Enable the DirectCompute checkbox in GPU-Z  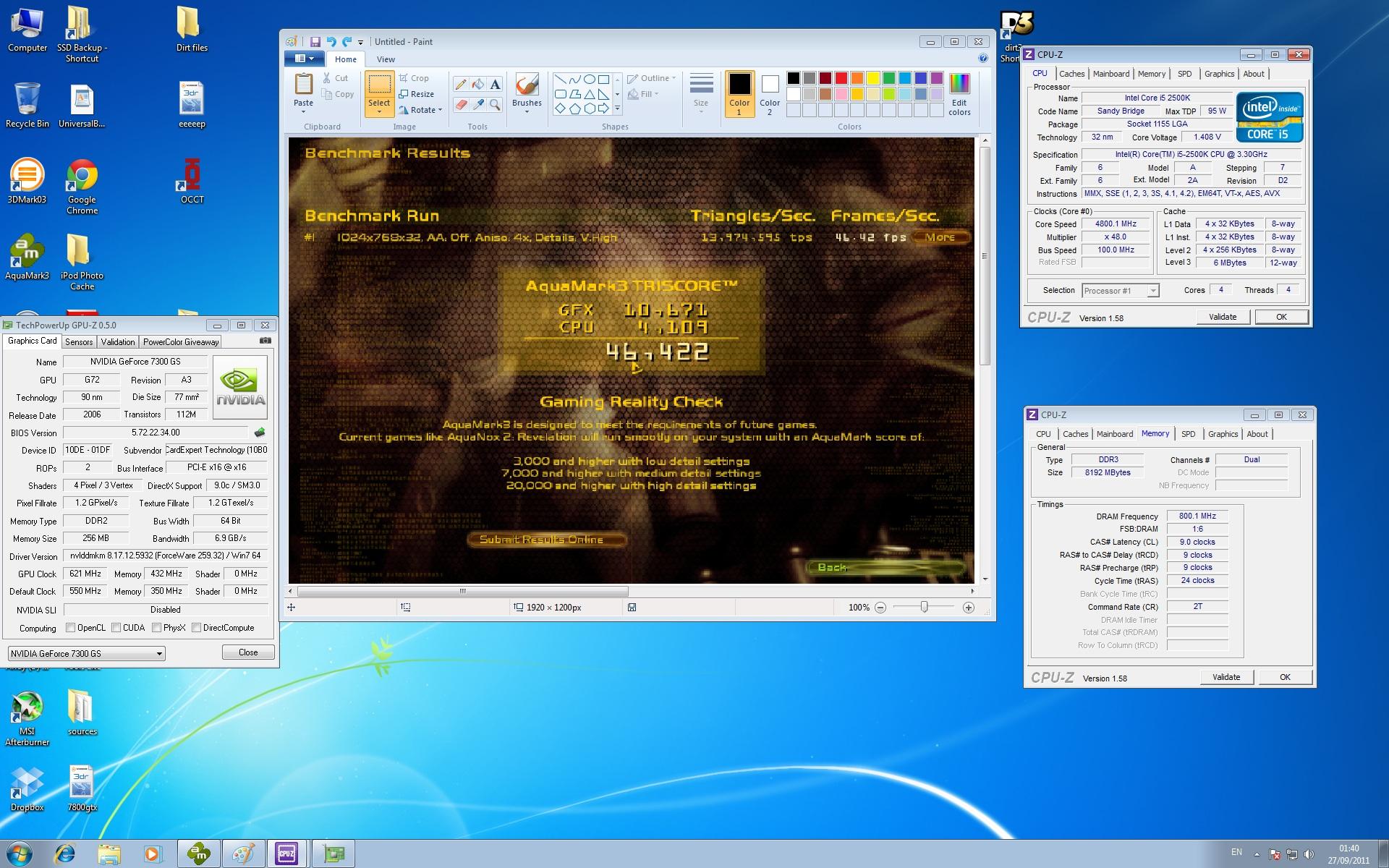pos(196,628)
